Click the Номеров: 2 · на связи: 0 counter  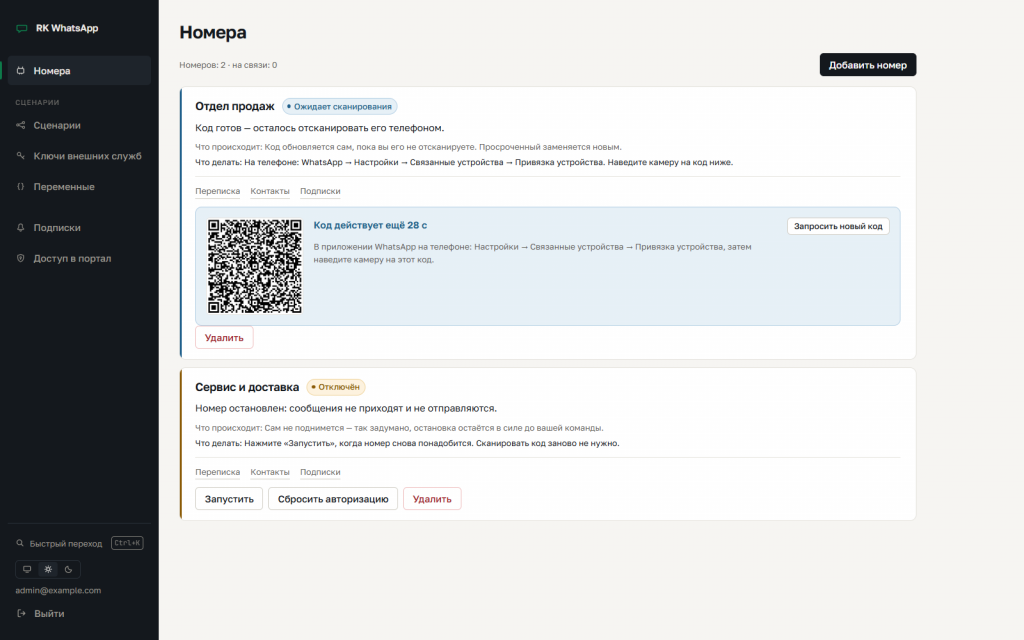(228, 65)
